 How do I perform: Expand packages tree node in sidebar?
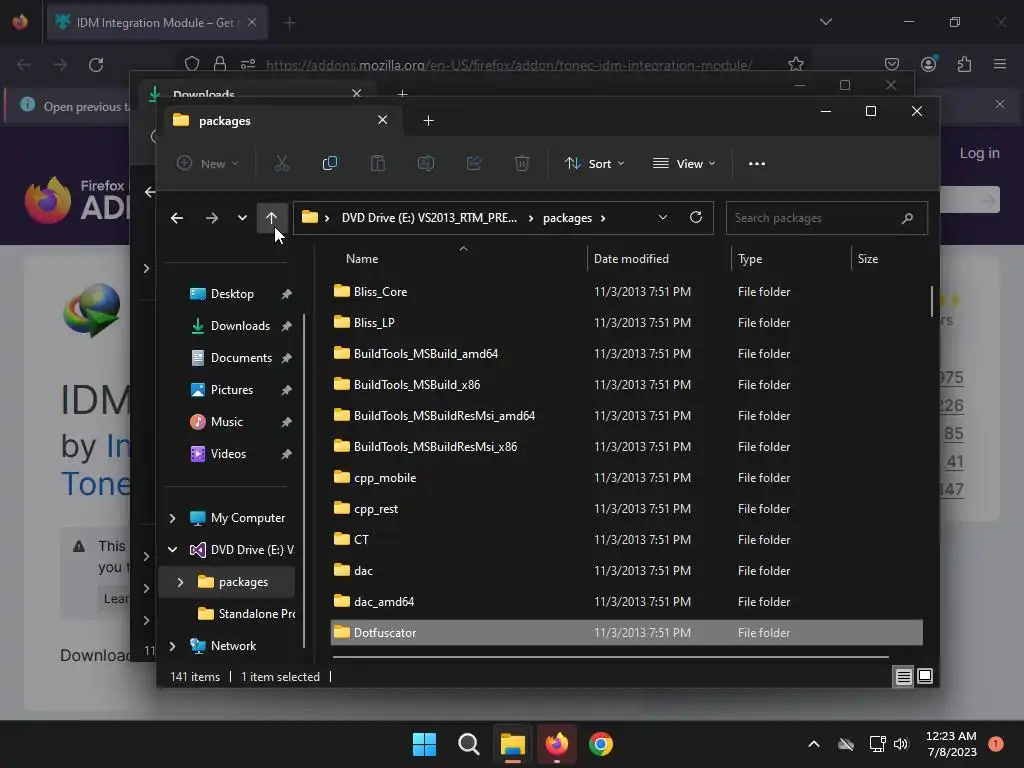180,582
